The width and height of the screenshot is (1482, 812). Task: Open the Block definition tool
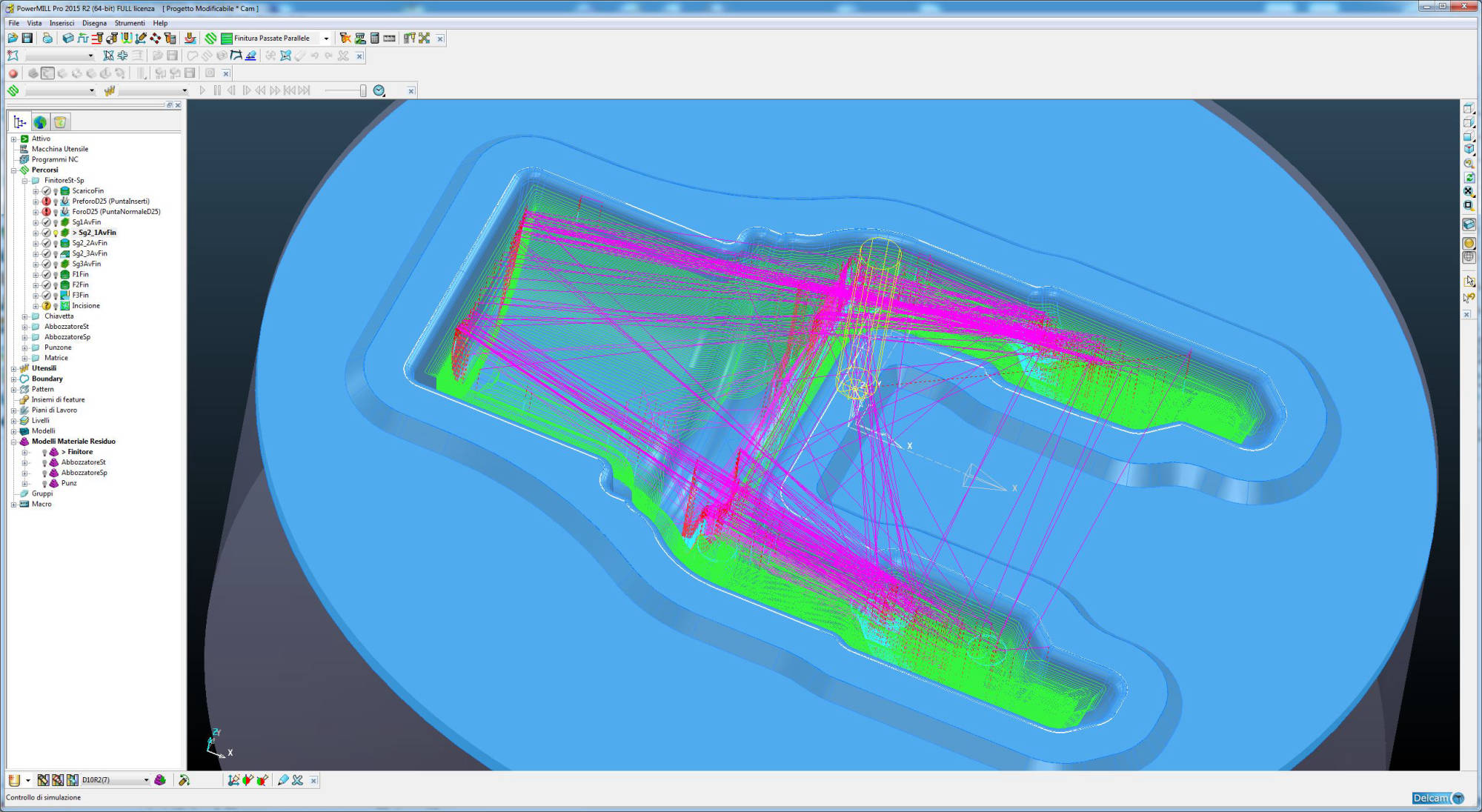(68, 38)
